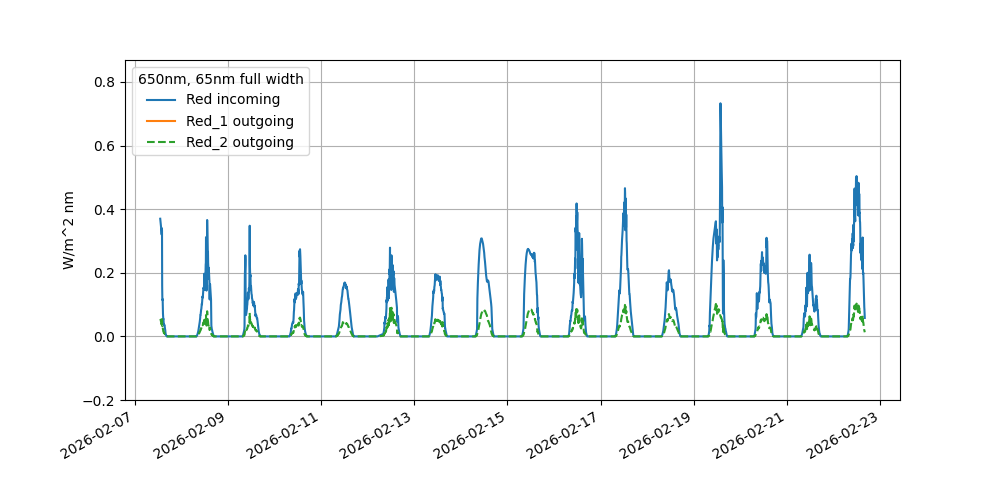
Task: Click the tallest blue peak above 0.7
Action: 720,105
